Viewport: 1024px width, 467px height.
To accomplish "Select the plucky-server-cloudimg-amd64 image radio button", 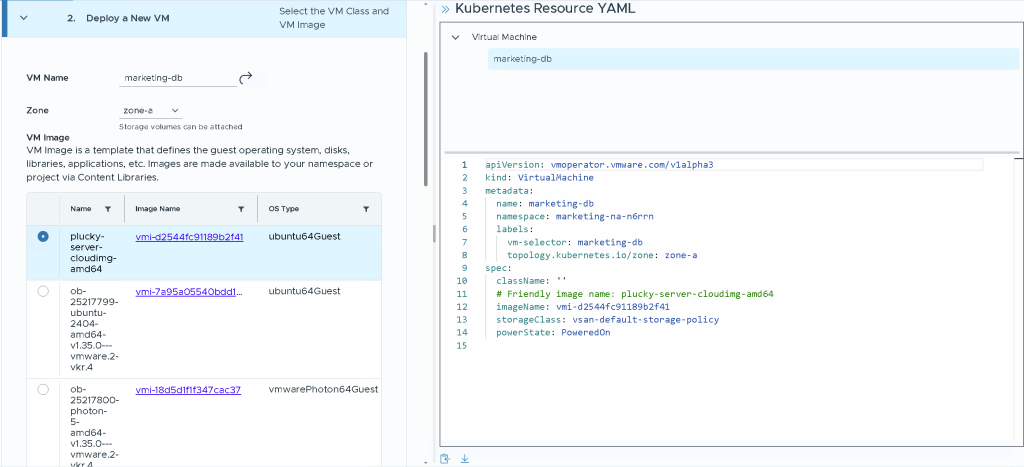I will click(x=42, y=237).
